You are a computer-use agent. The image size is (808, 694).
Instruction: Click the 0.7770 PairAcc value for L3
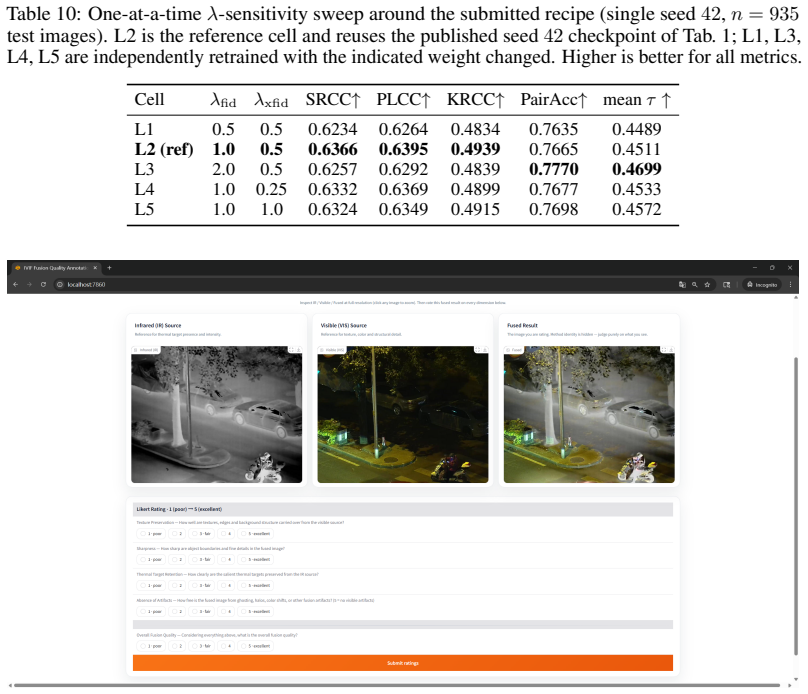[x=553, y=169]
